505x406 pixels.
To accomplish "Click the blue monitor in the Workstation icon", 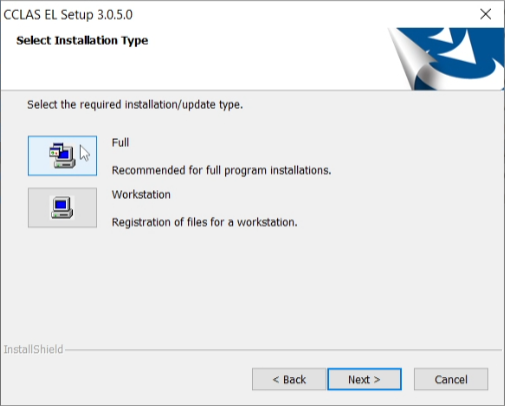I will [x=61, y=204].
